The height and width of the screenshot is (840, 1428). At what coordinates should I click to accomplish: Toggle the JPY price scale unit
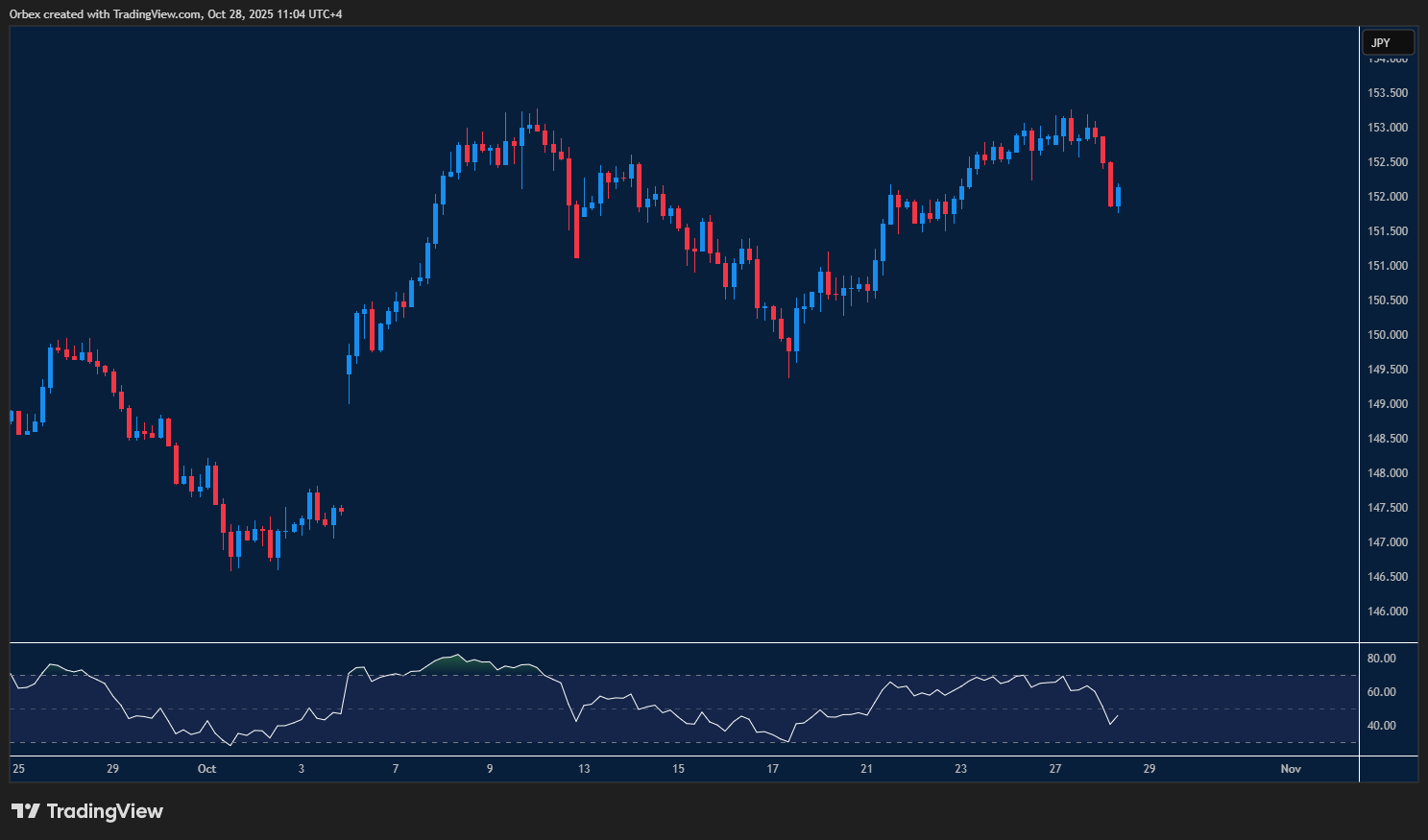(x=1388, y=41)
